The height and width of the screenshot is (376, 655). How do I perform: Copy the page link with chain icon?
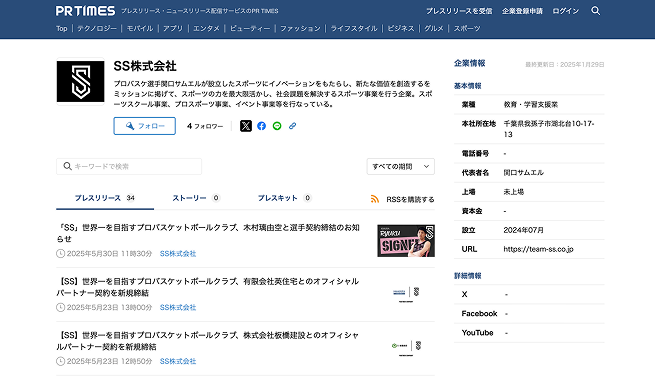(292, 126)
